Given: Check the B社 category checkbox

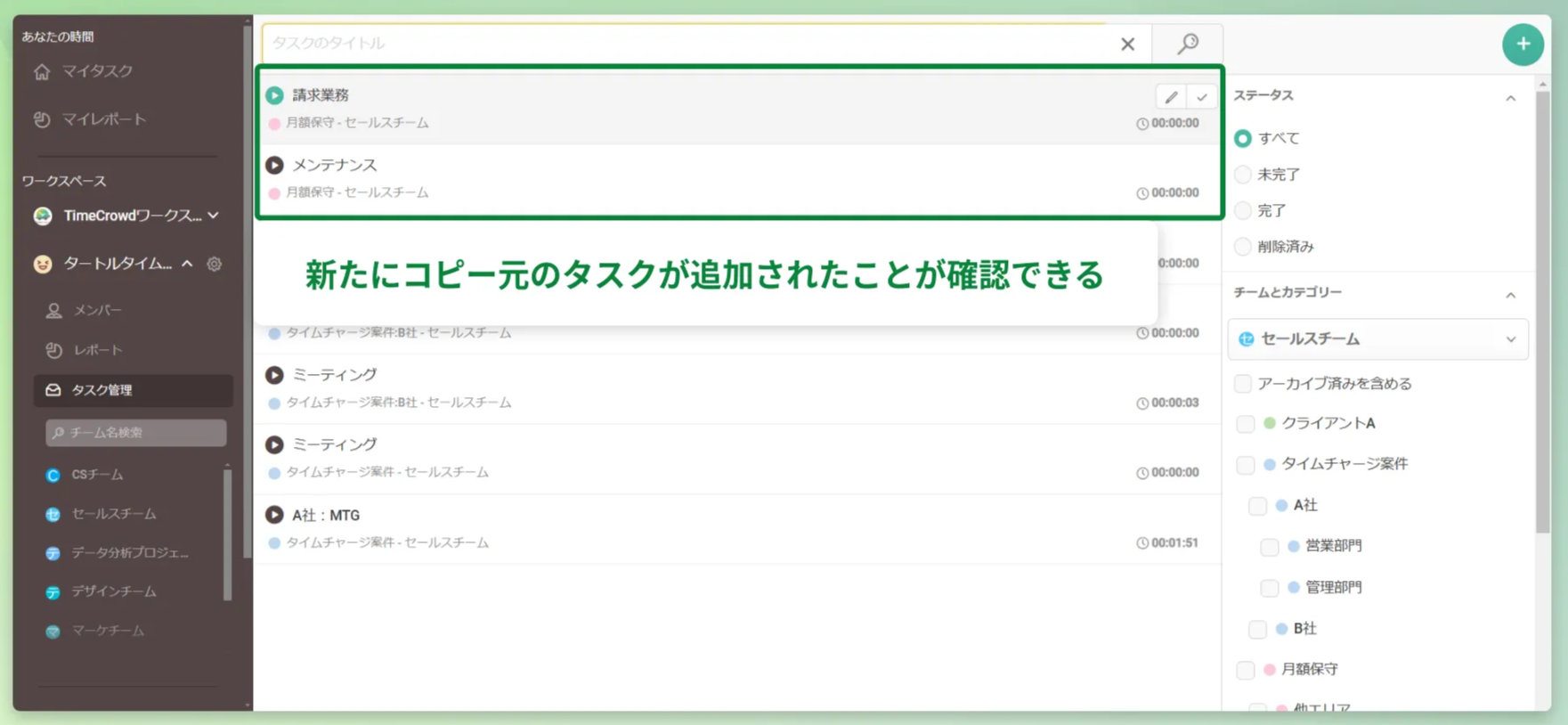Looking at the screenshot, I should pos(1257,630).
